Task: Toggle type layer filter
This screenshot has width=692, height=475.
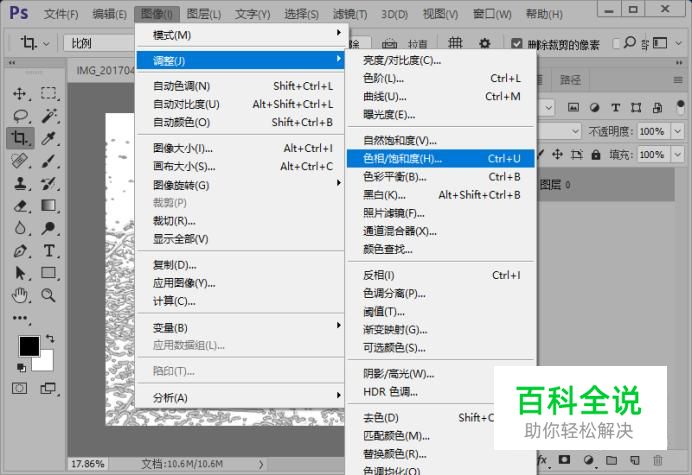Action: pos(615,107)
